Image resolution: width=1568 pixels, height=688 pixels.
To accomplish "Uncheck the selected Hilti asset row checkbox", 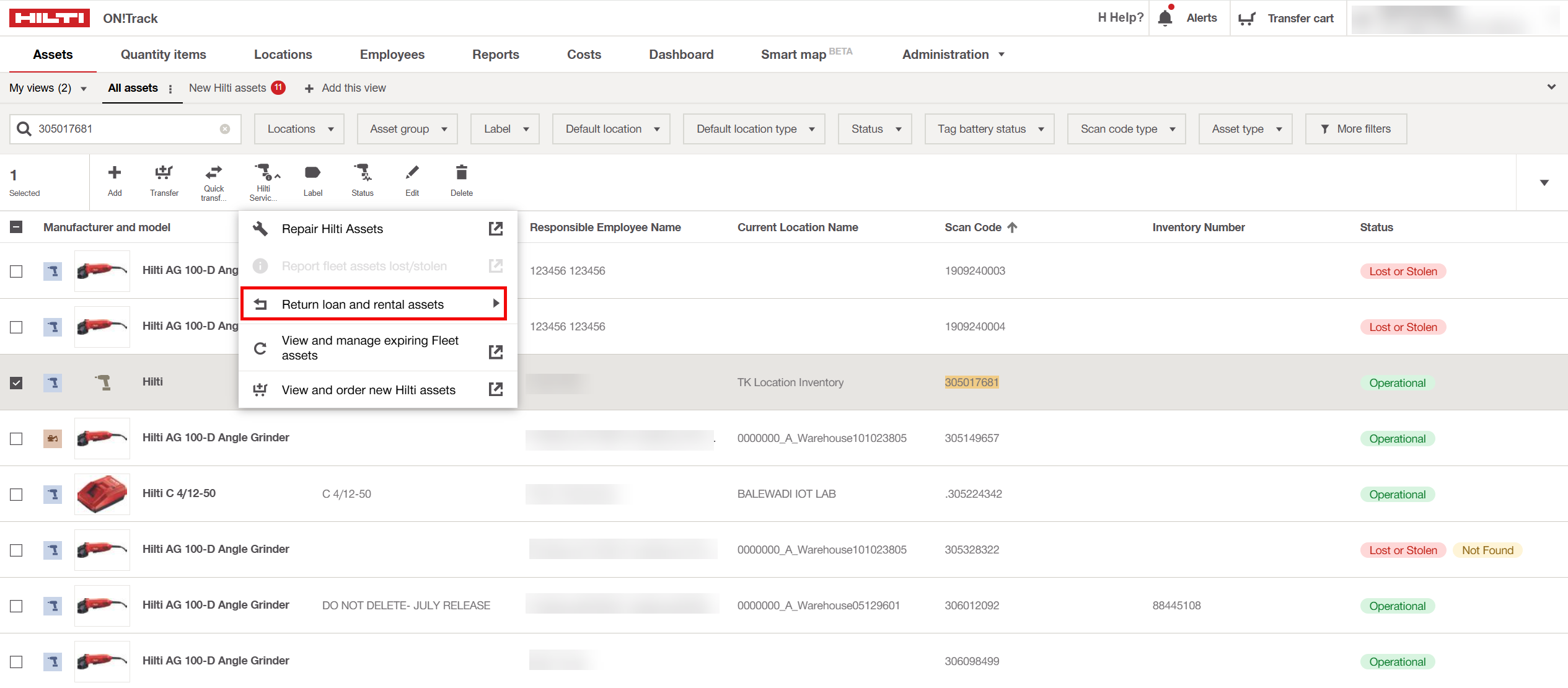I will [17, 383].
